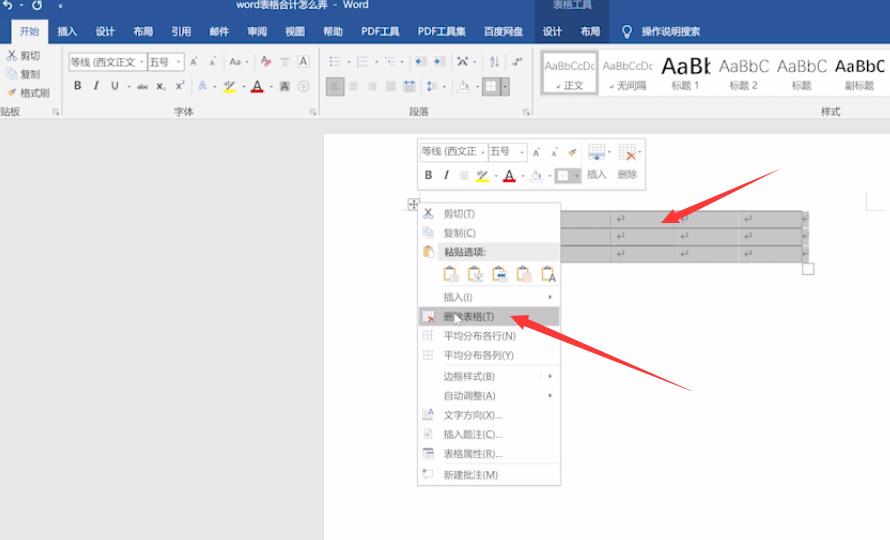Toggle underline formatting in the ribbon
Image resolution: width=890 pixels, height=540 pixels.
click(115, 87)
